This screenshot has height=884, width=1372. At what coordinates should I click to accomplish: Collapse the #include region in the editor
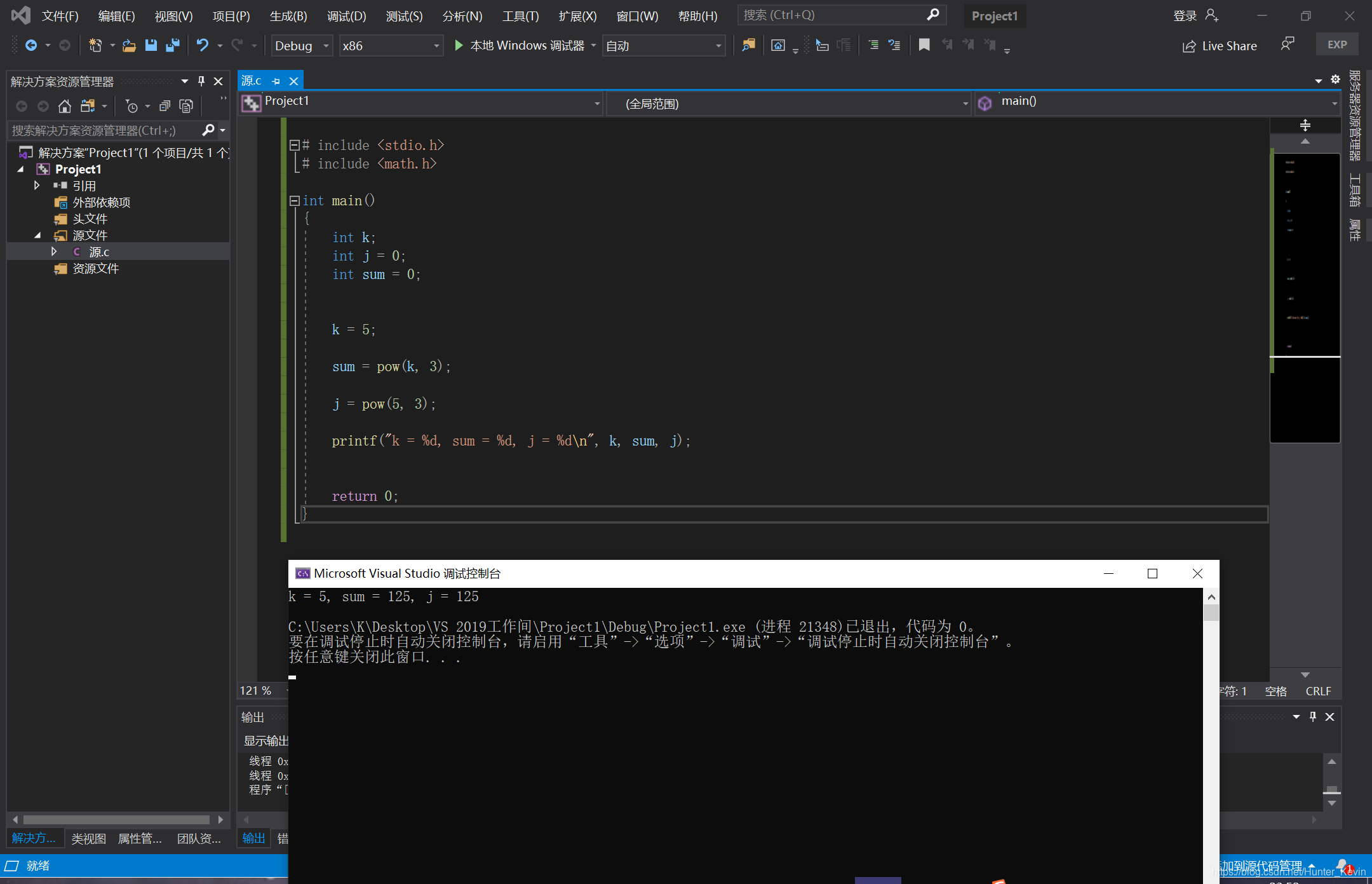[x=295, y=146]
